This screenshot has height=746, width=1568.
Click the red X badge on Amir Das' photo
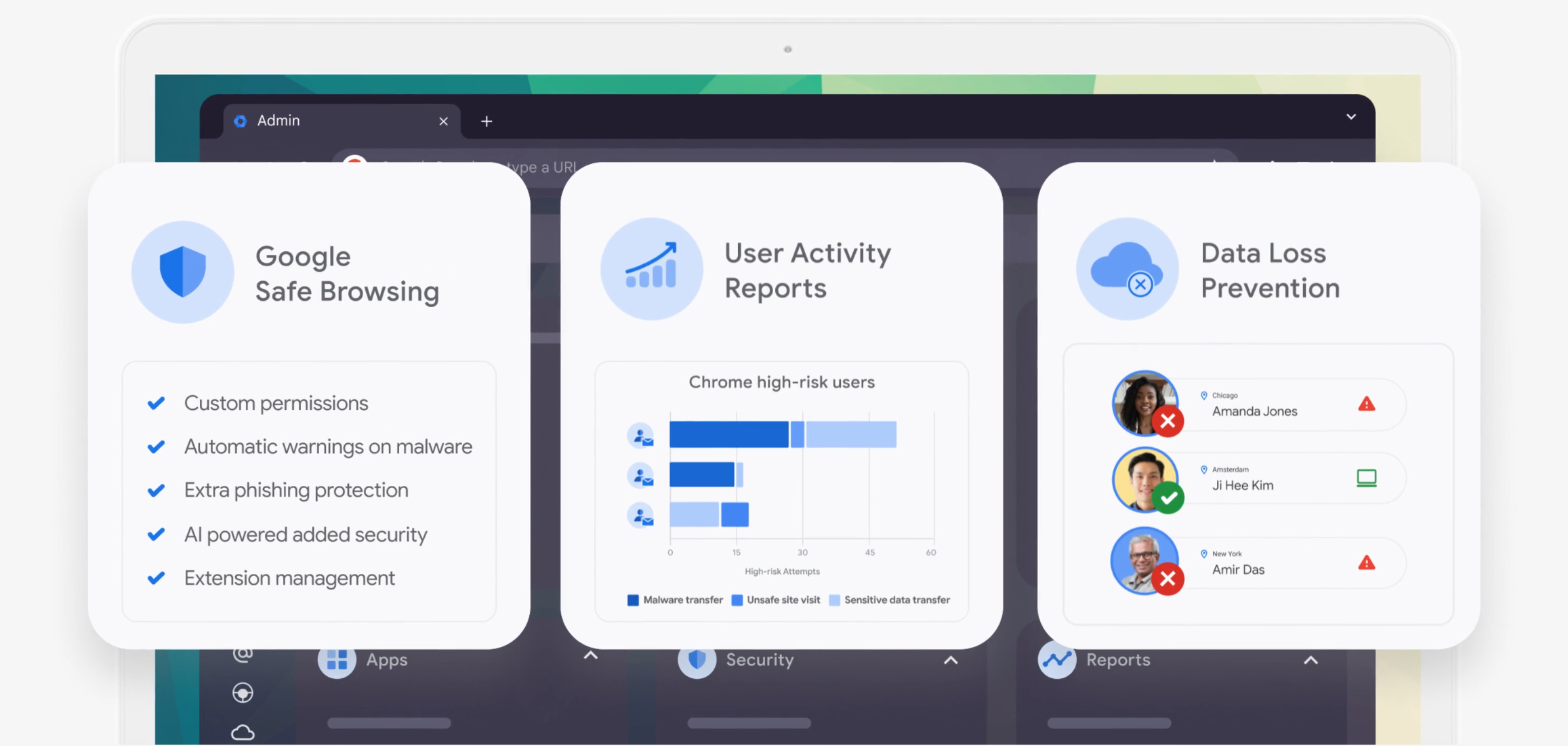point(1168,579)
